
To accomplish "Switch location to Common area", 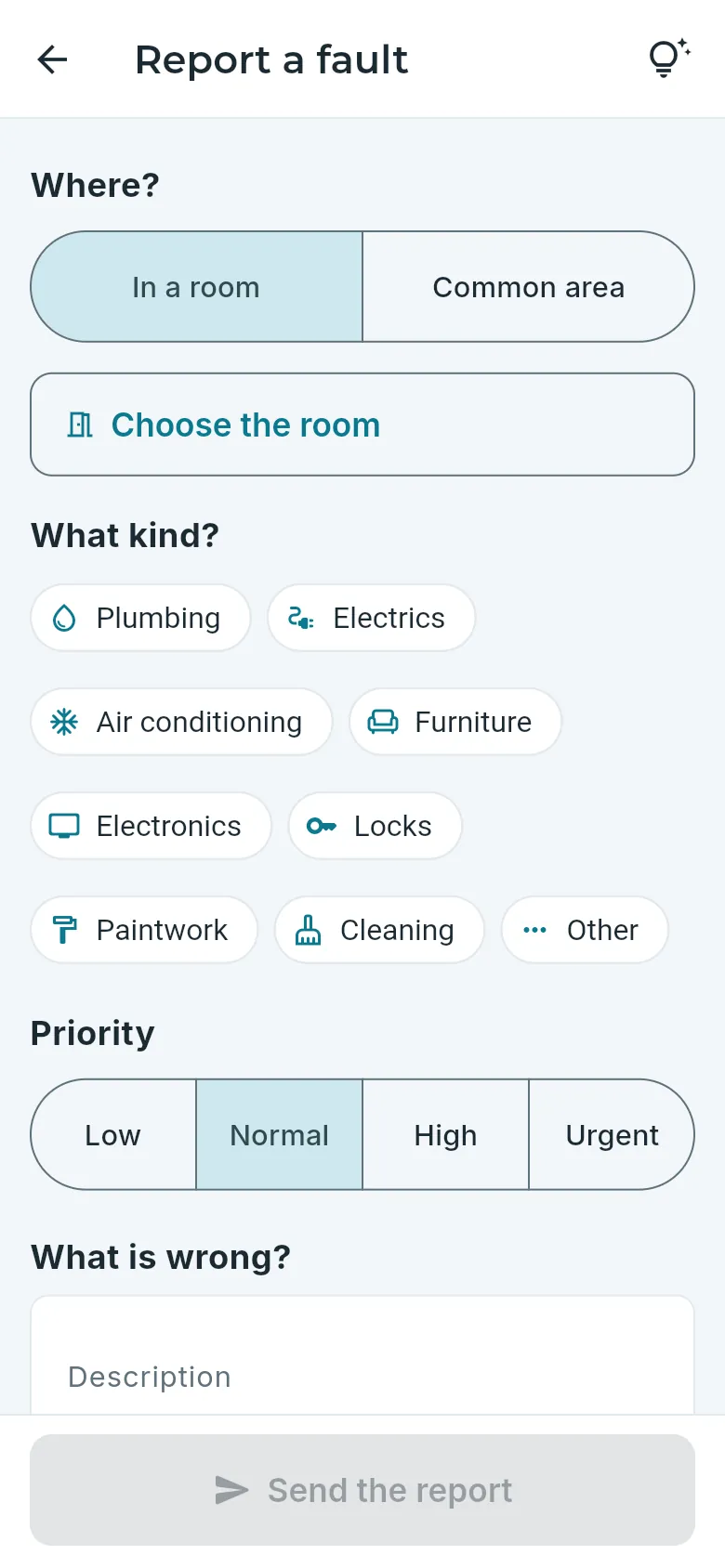I will click(x=528, y=287).
